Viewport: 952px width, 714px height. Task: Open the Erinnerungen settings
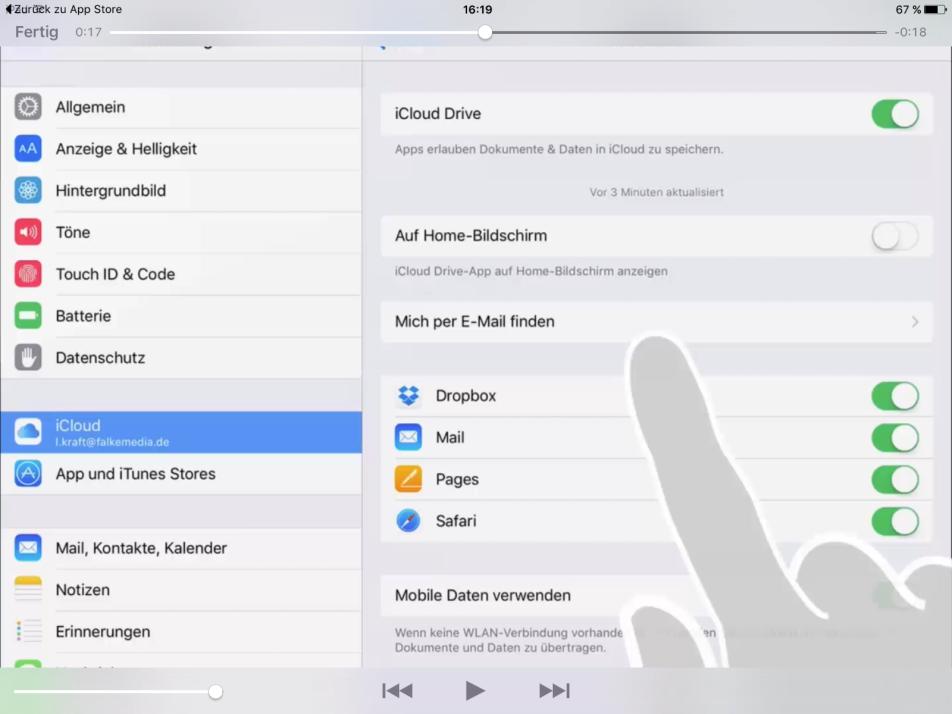181,631
